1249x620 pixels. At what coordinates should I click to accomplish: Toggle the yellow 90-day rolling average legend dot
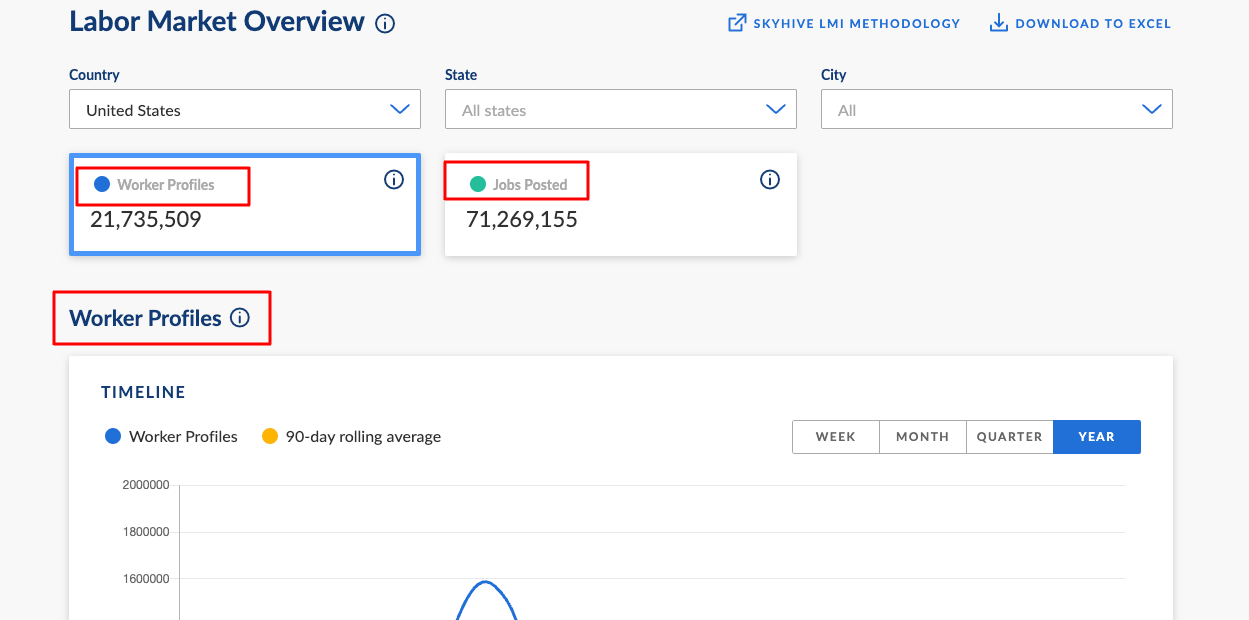click(270, 436)
